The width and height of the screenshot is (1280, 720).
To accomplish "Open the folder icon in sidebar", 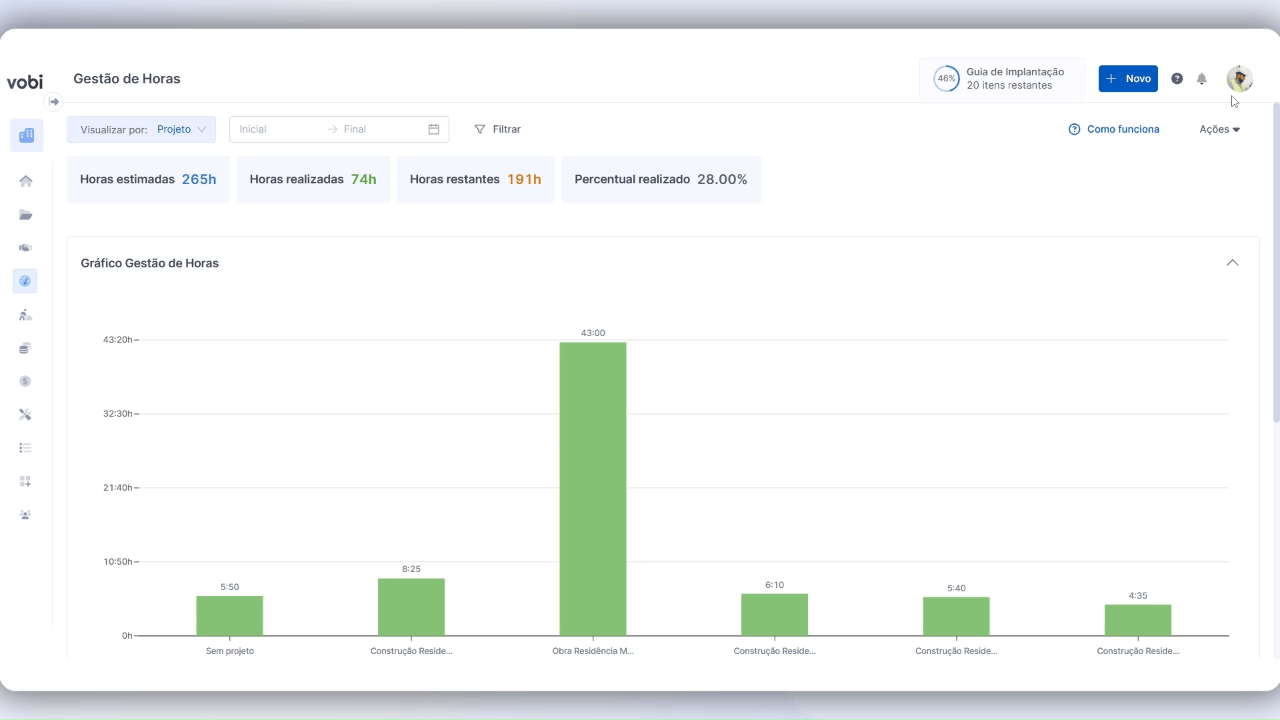I will coord(26,215).
